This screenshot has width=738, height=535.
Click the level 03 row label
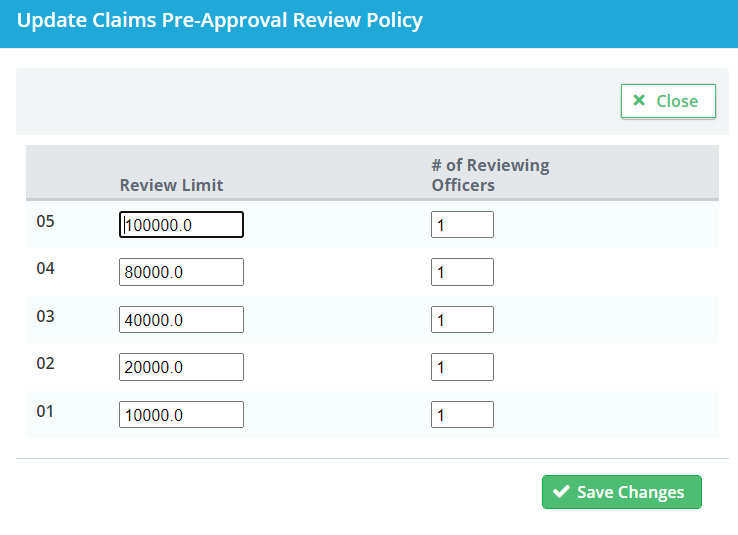tap(46, 316)
